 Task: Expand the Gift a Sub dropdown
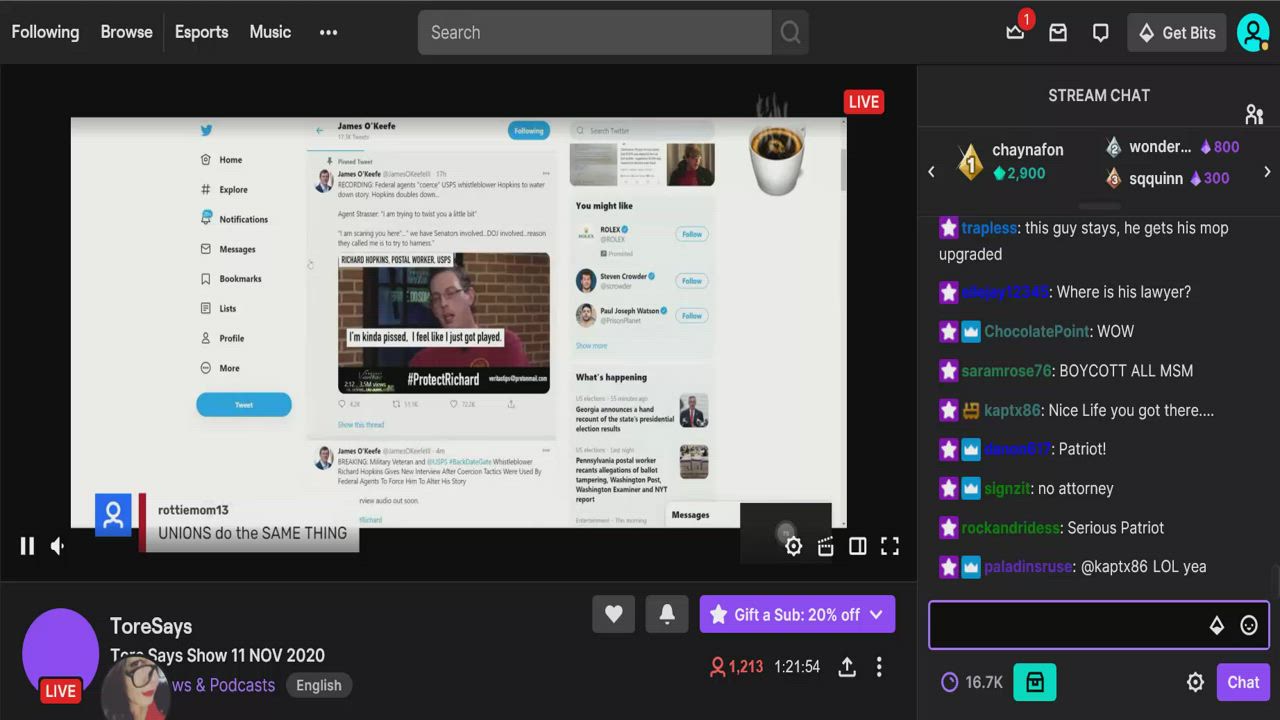(x=876, y=615)
